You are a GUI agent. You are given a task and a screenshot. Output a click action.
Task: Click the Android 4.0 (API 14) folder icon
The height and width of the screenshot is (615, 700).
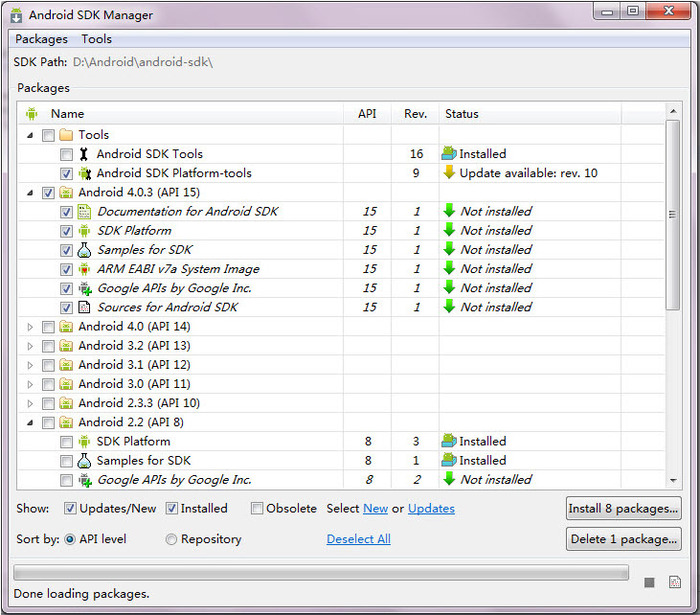(66, 327)
